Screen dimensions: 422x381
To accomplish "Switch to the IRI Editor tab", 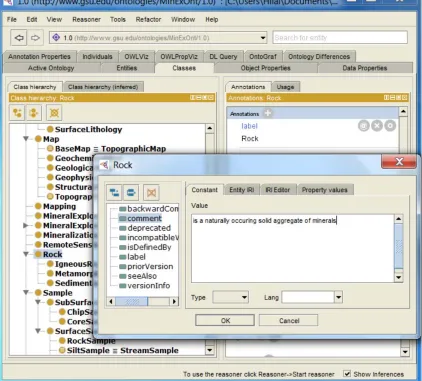I will click(x=278, y=190).
